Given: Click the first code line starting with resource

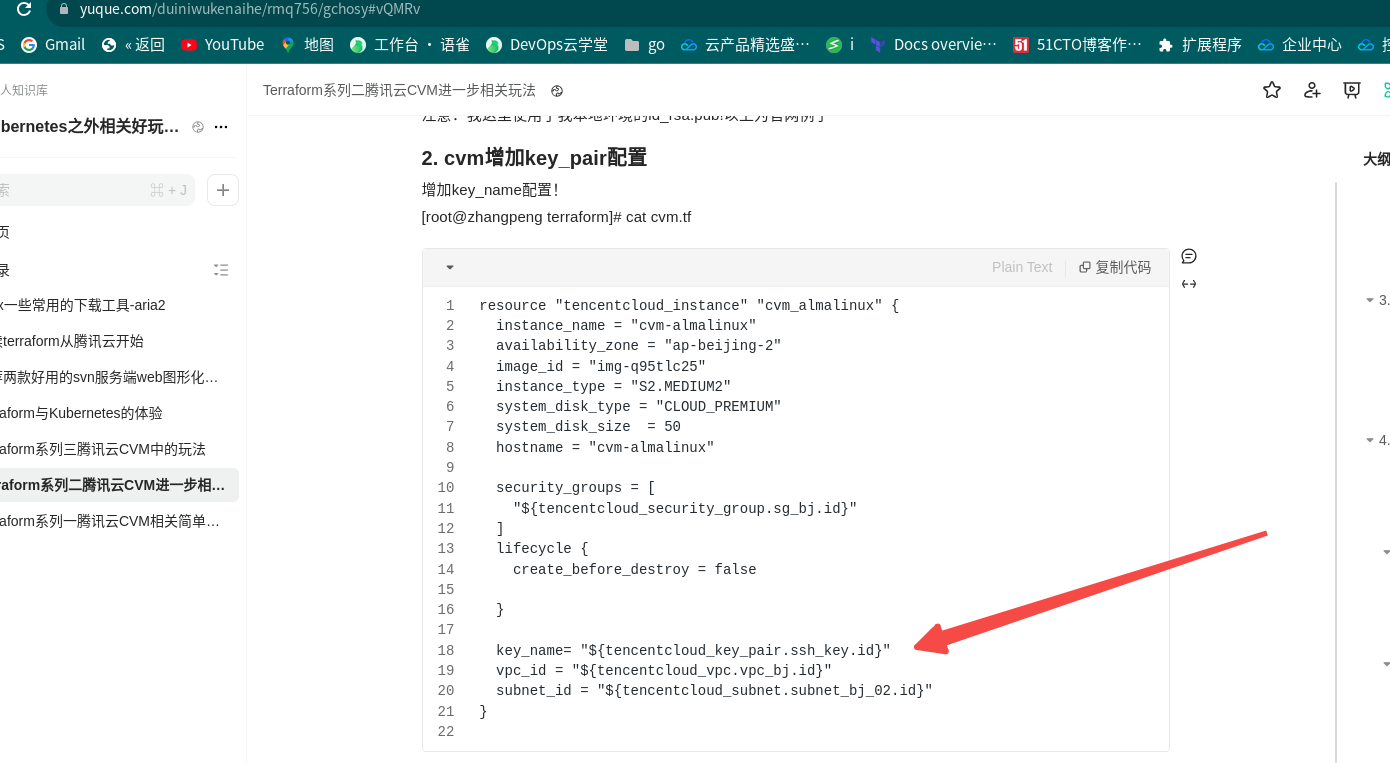Looking at the screenshot, I should 689,305.
